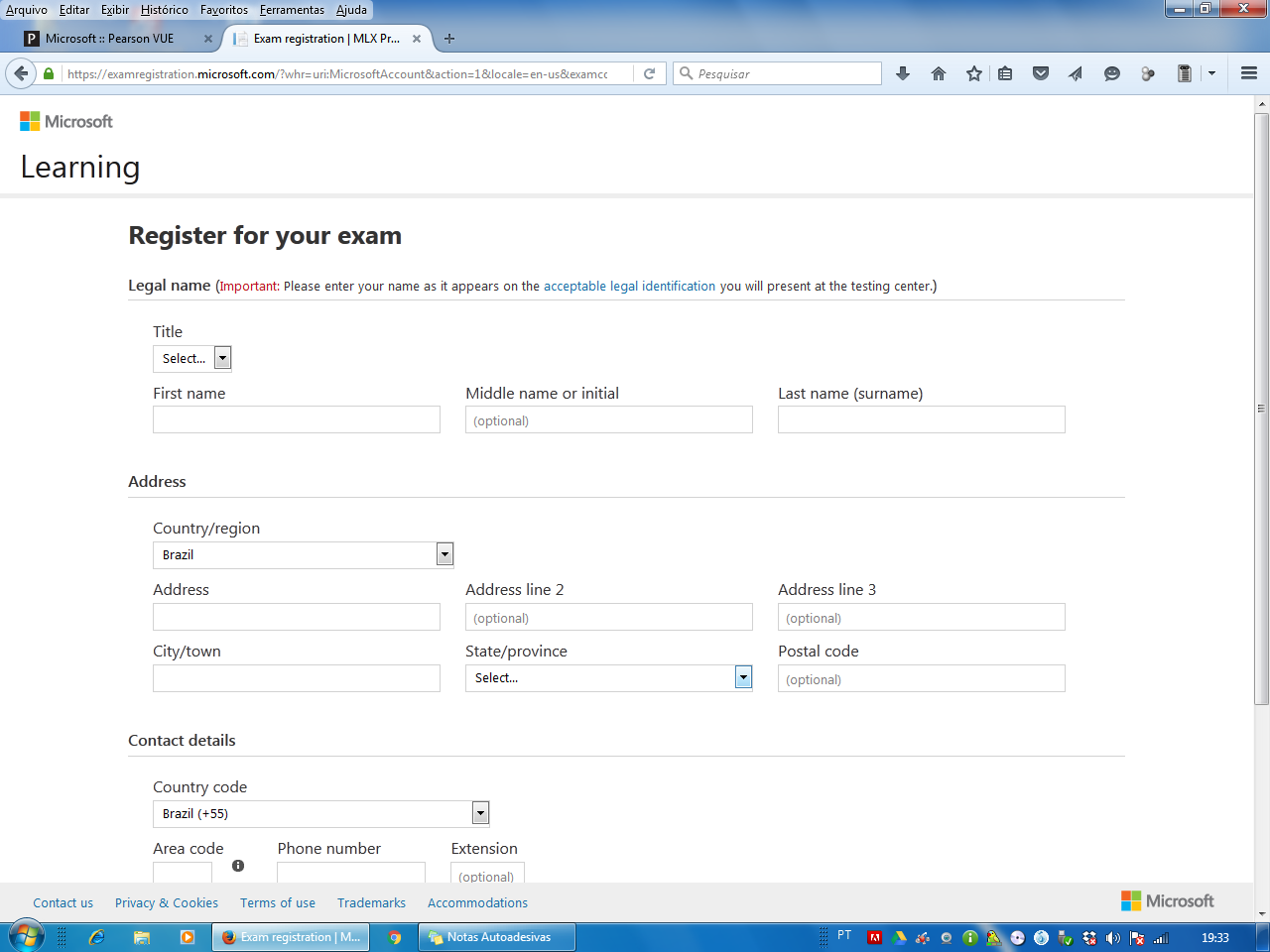Click the secure padlock icon in address bar
The height and width of the screenshot is (952, 1270).
(49, 73)
